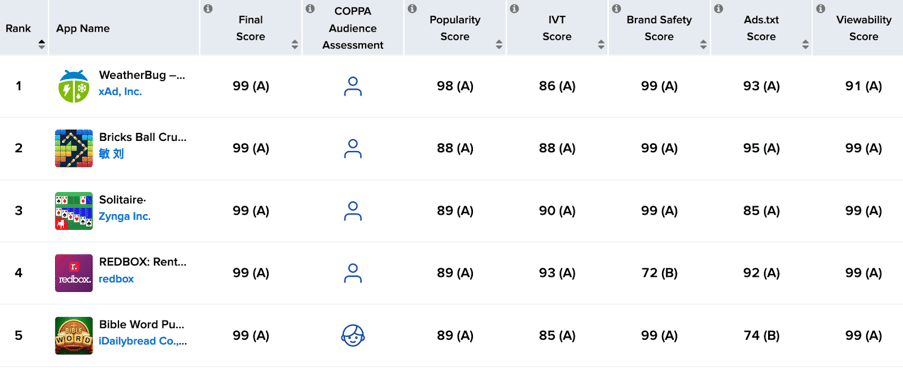The width and height of the screenshot is (903, 368).
Task: Click the WeatherBug app icon
Action: (x=74, y=86)
